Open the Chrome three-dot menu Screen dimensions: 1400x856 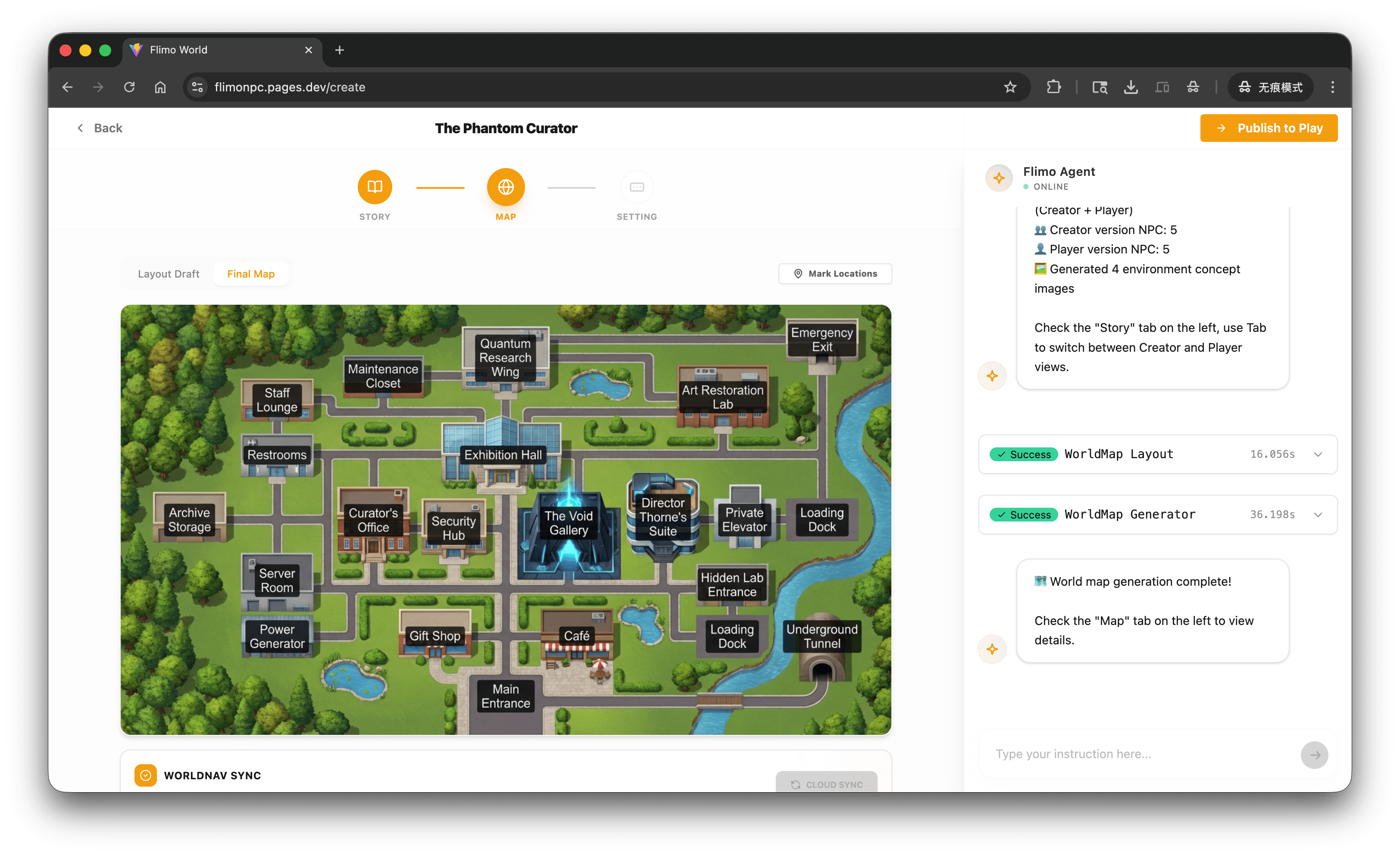pos(1332,87)
